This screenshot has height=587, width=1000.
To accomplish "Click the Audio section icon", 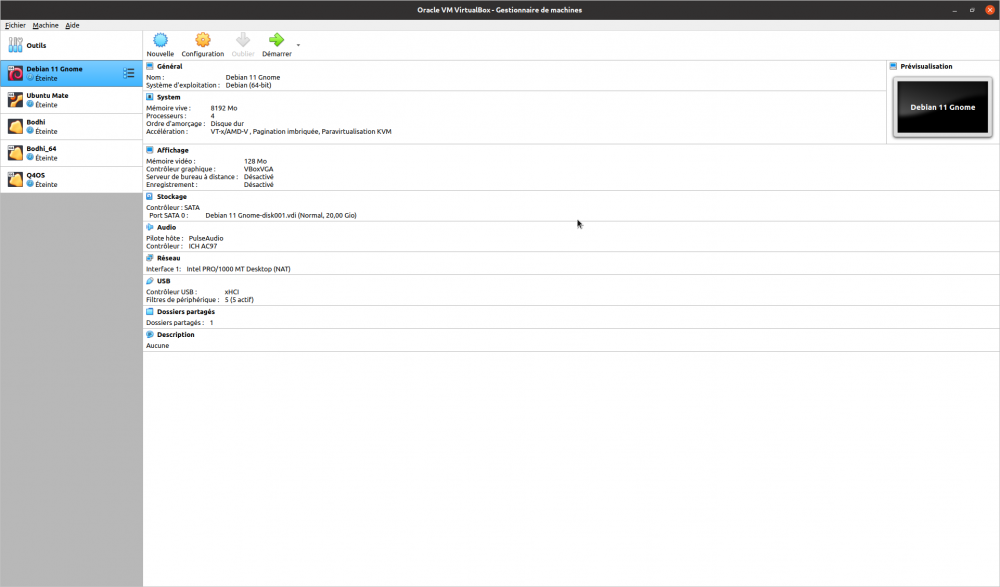I will pyautogui.click(x=150, y=227).
